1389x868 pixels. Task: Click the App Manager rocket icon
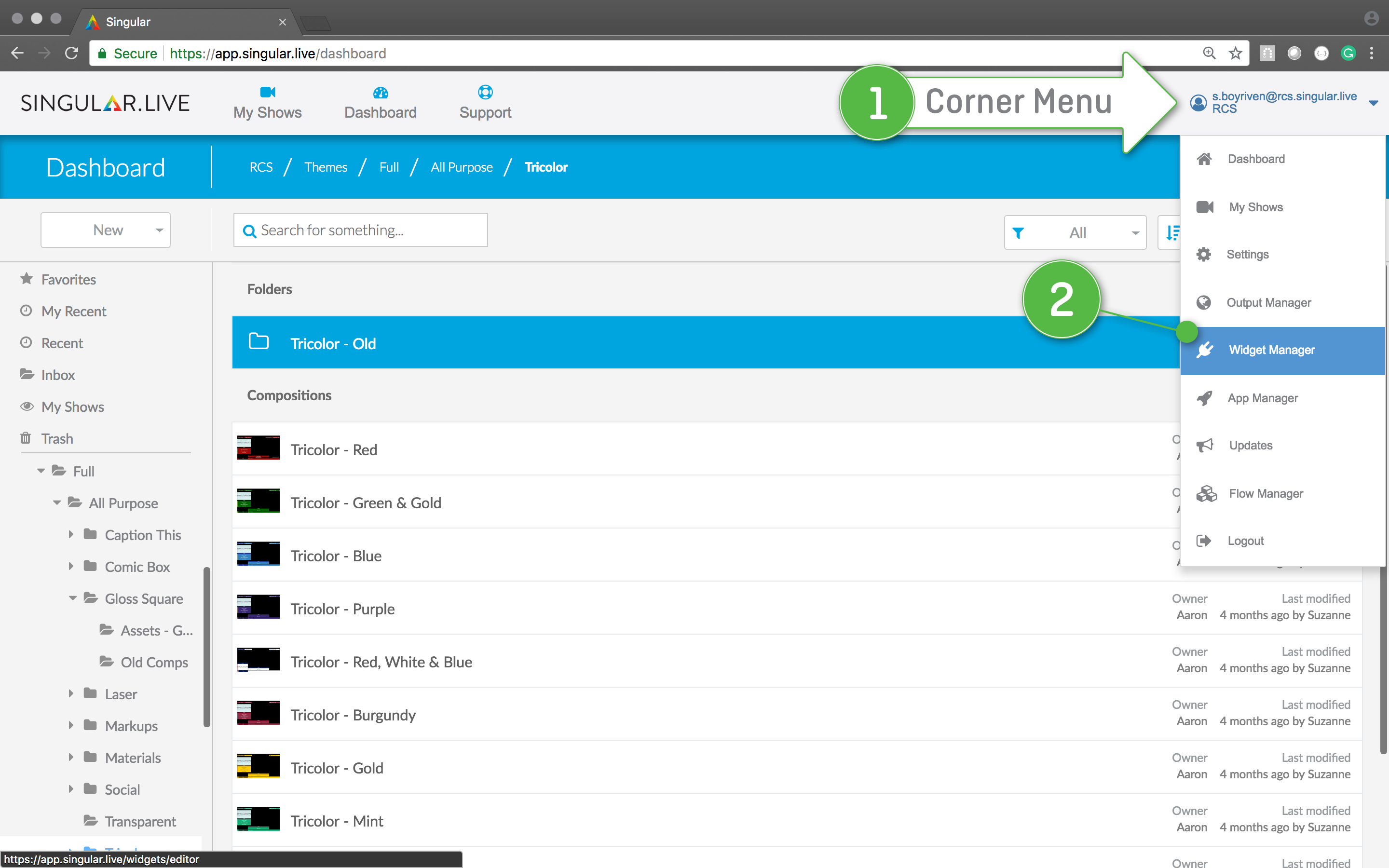[x=1204, y=398]
